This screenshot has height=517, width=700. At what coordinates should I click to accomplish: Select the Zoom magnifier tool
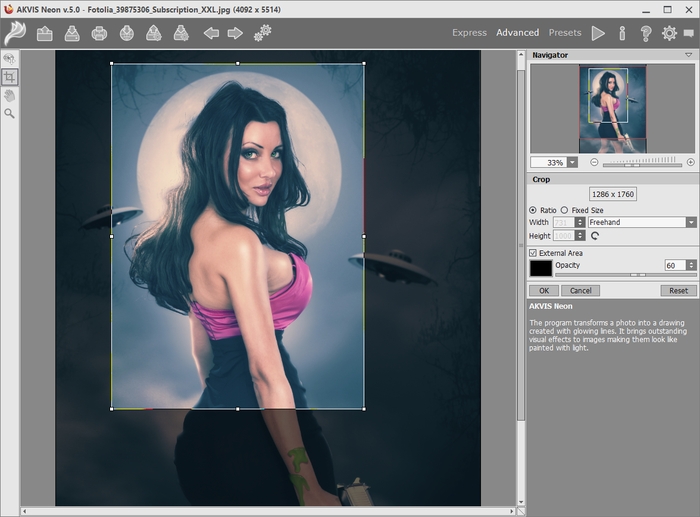[9, 113]
